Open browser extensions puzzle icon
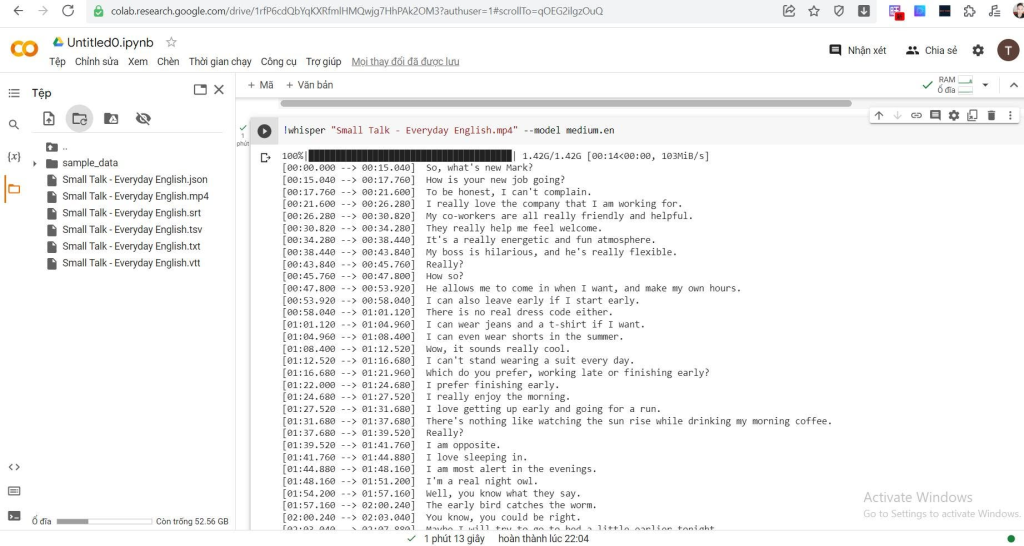Screen dimensions: 1024x546 [x=970, y=10]
